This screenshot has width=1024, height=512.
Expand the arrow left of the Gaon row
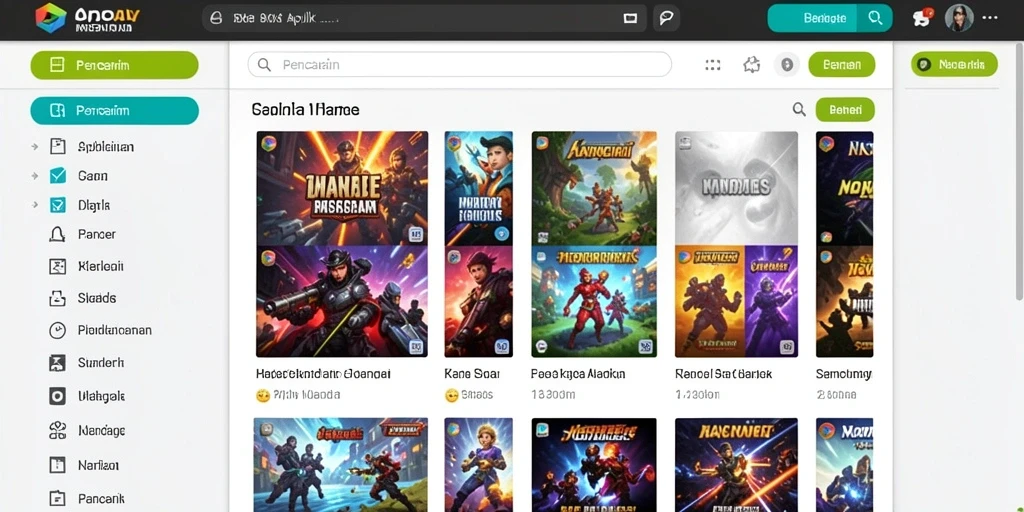click(35, 176)
